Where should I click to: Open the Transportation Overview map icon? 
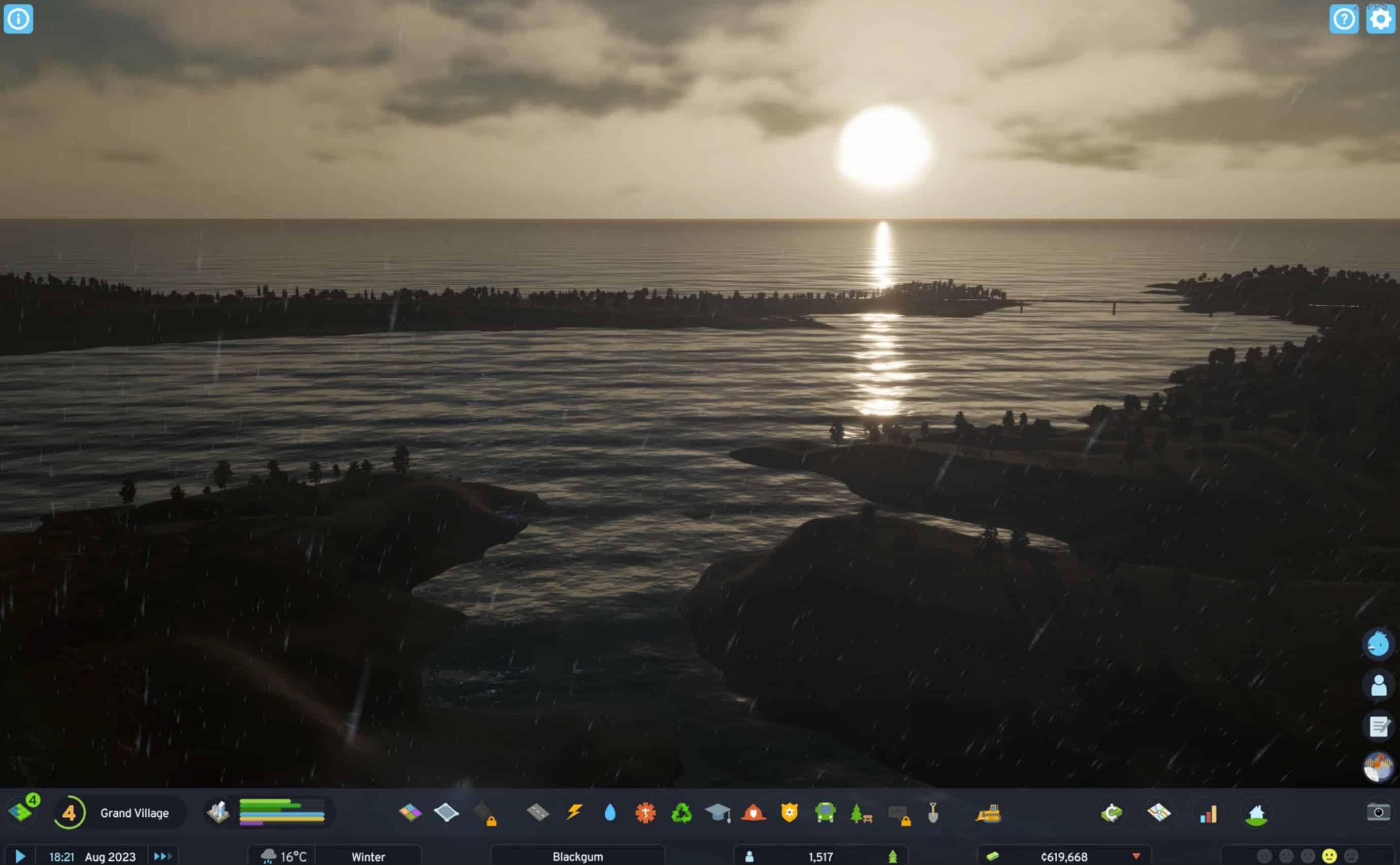point(1159,812)
